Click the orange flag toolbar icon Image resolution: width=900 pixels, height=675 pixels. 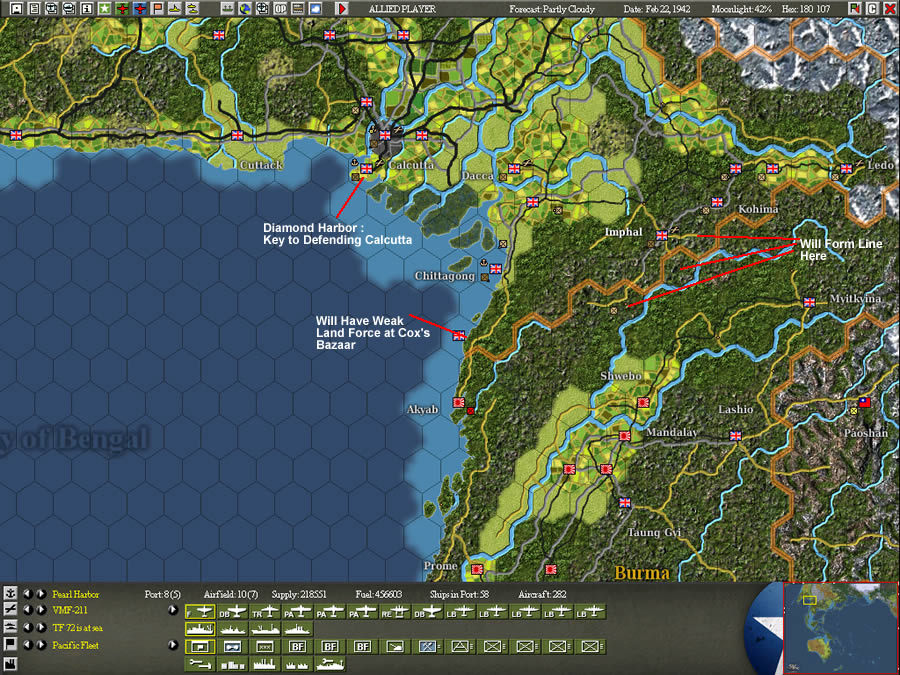point(157,9)
